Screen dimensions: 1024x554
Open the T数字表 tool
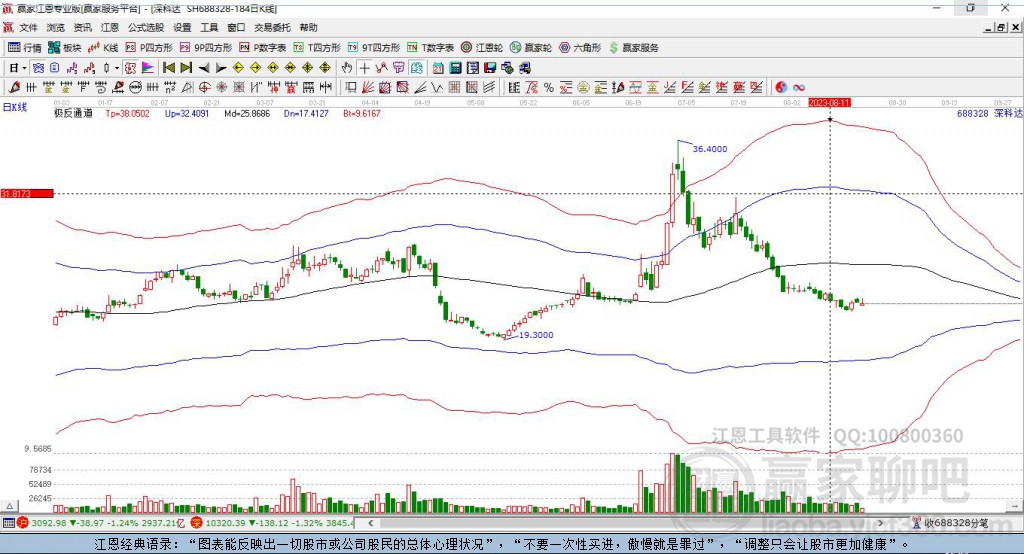(x=430, y=48)
